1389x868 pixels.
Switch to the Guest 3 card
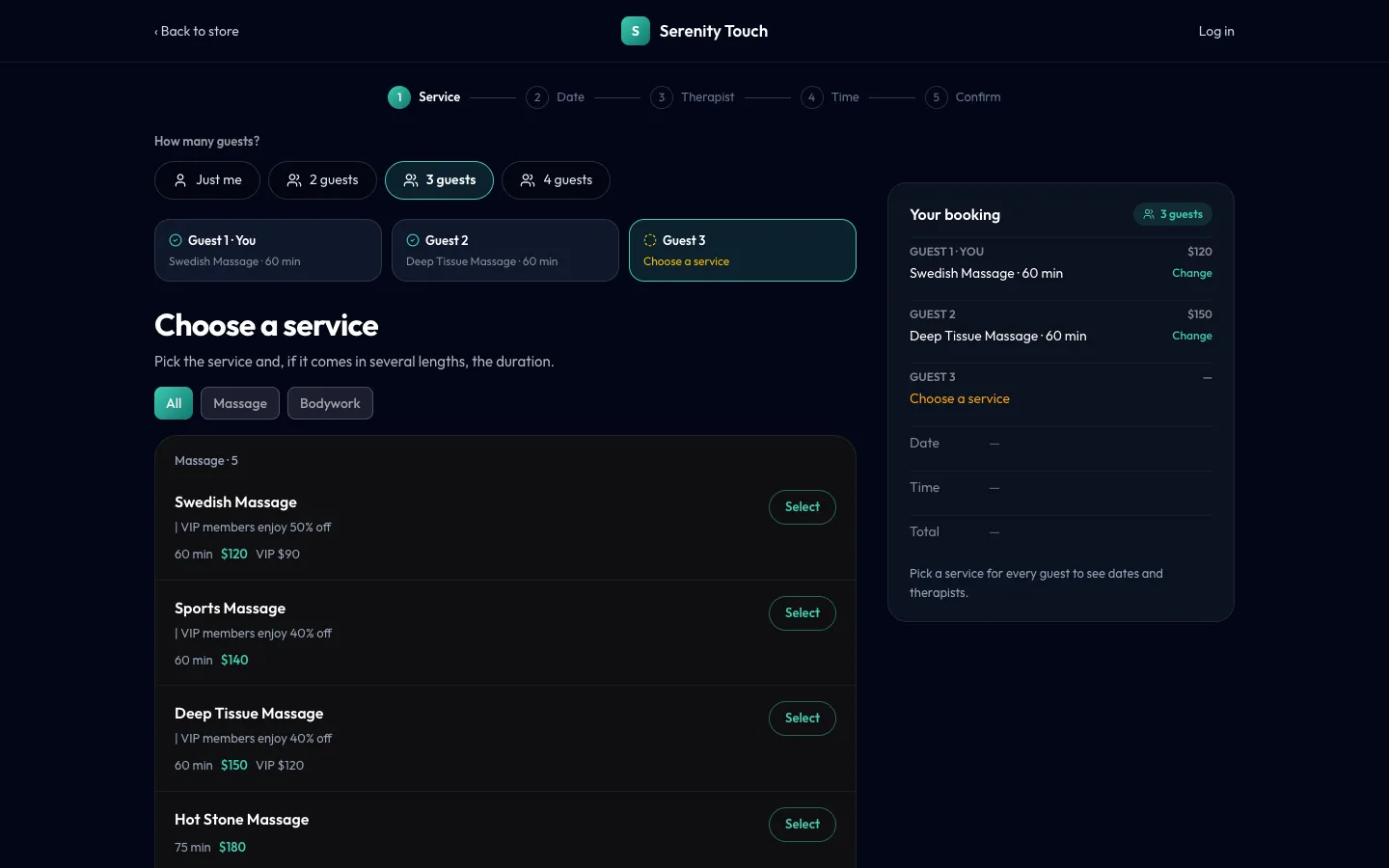tap(743, 251)
